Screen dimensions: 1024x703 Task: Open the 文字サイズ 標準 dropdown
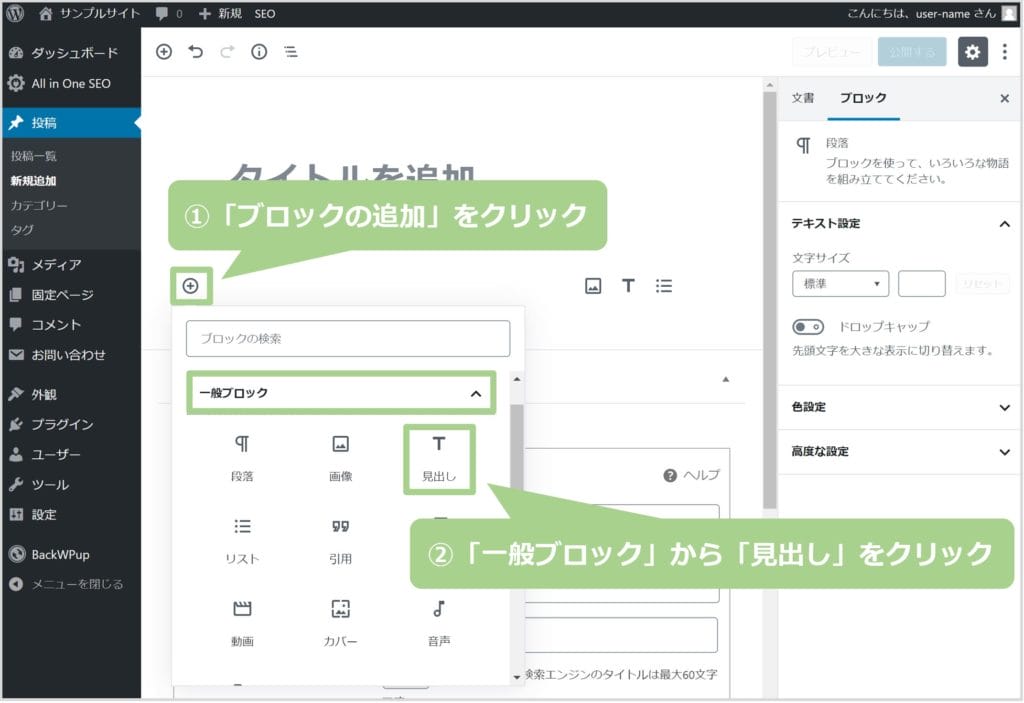point(840,284)
